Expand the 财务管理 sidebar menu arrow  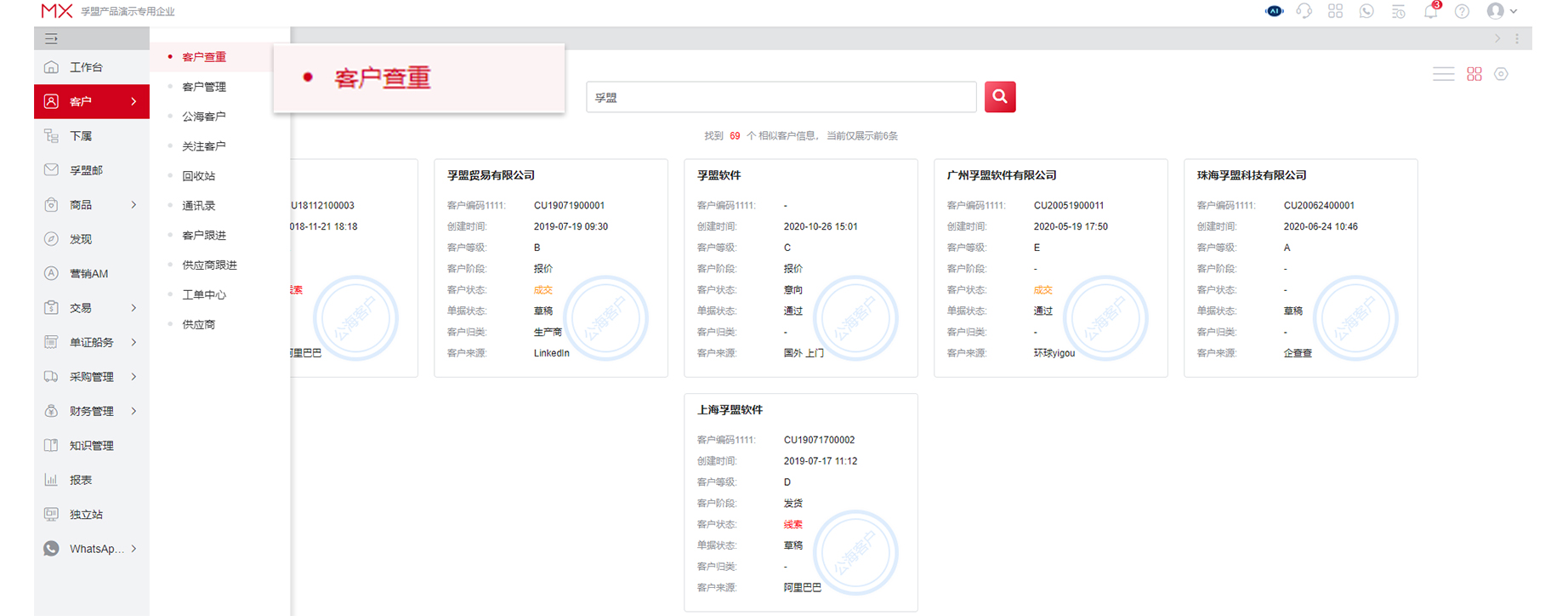click(x=134, y=411)
